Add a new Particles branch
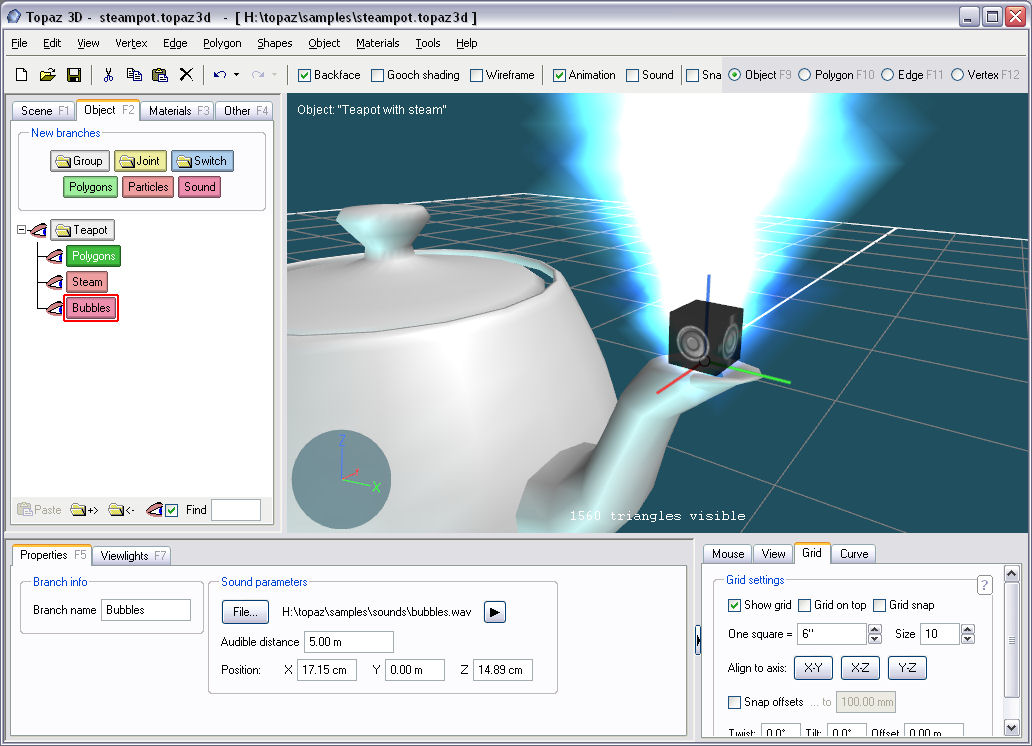Screen dimensions: 1032x746 click(x=148, y=187)
